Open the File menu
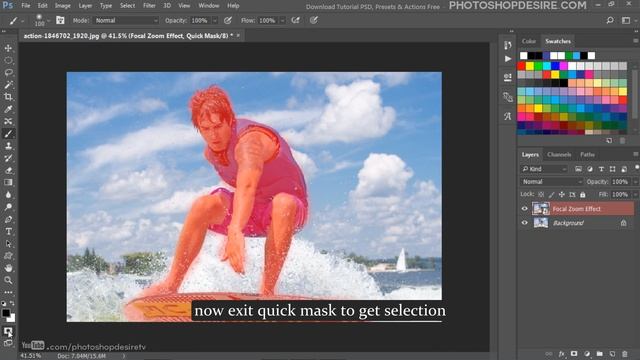 26,6
